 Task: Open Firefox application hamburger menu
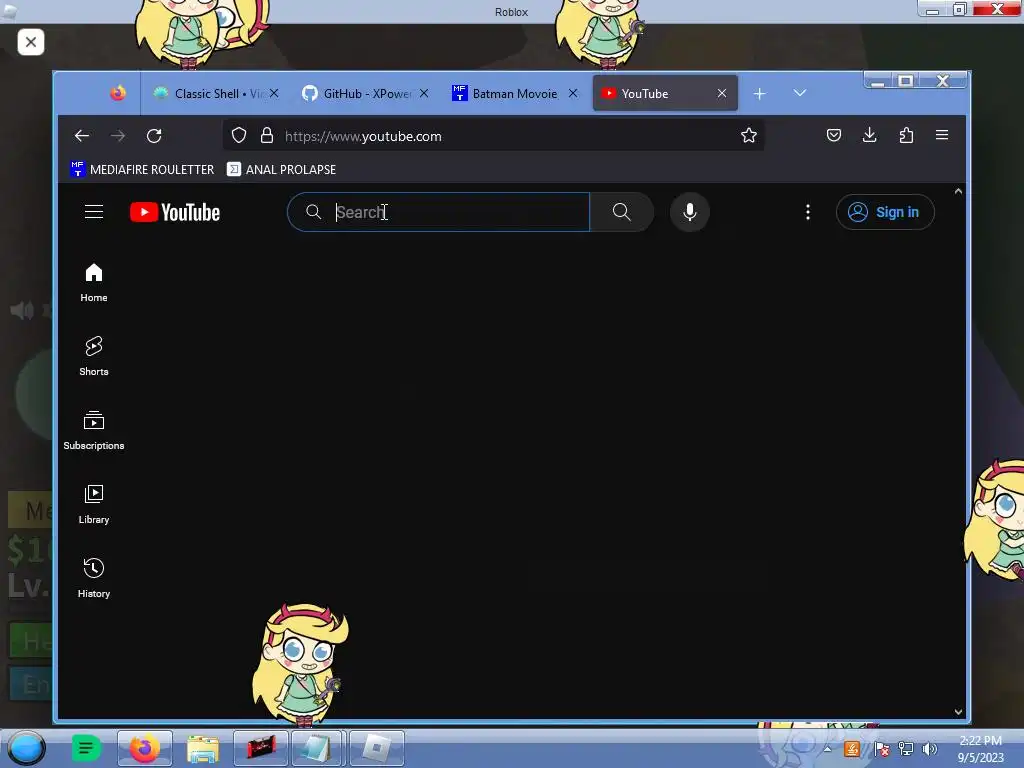tap(942, 135)
